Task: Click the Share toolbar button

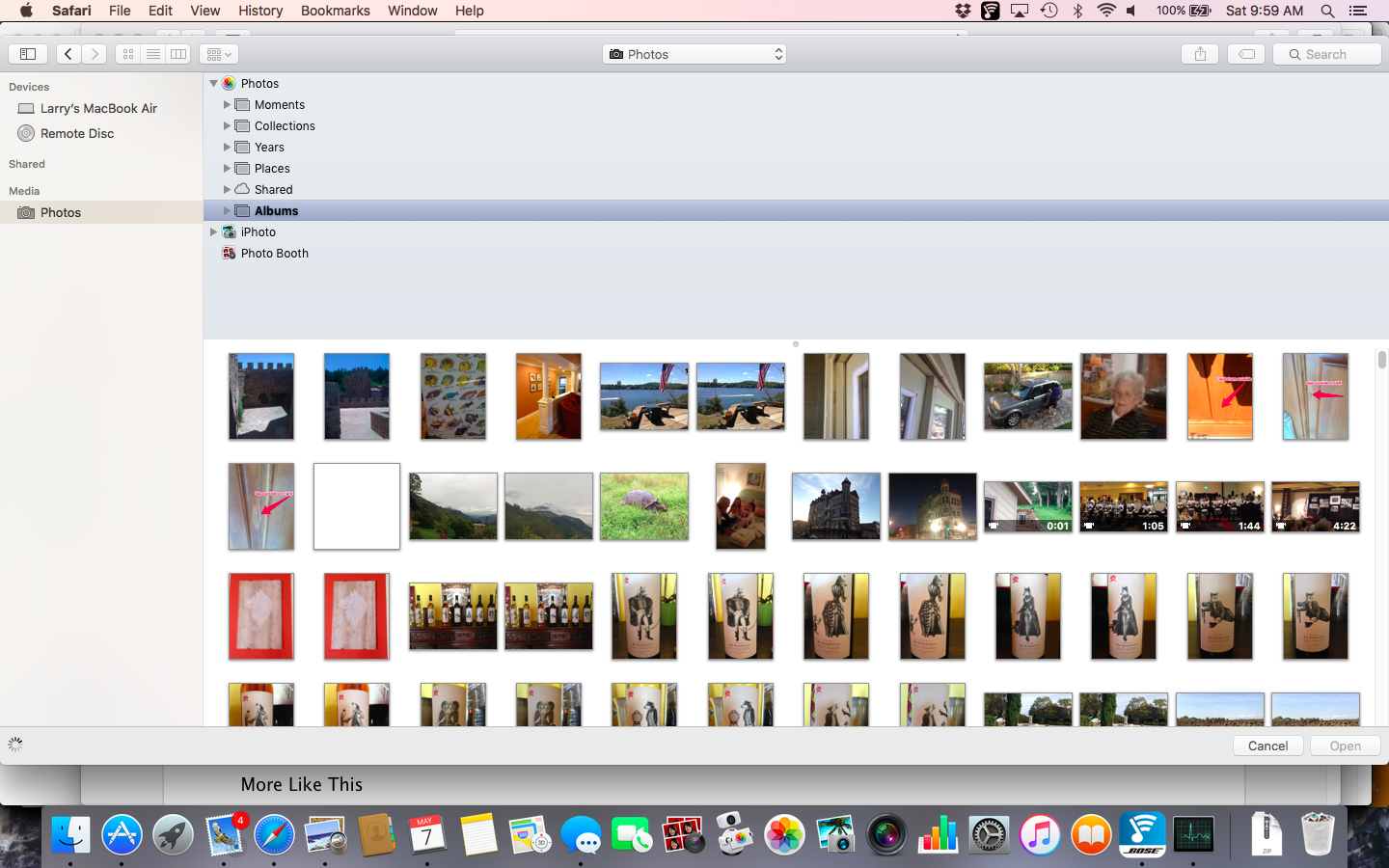Action: point(1200,54)
